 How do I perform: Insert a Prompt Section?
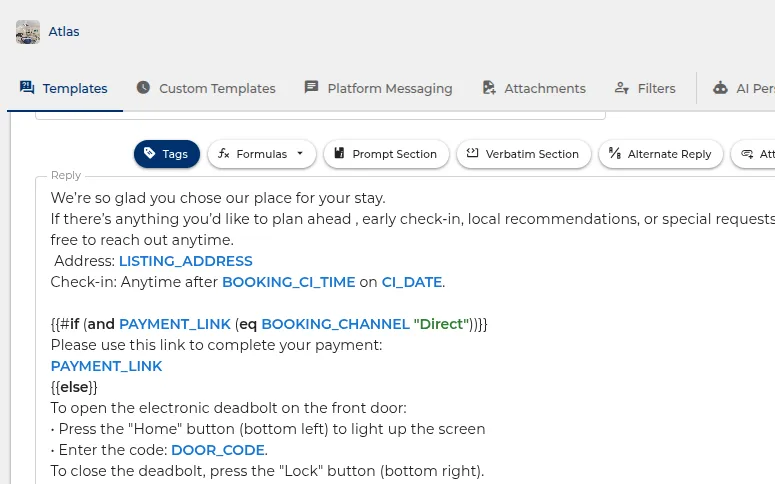386,154
